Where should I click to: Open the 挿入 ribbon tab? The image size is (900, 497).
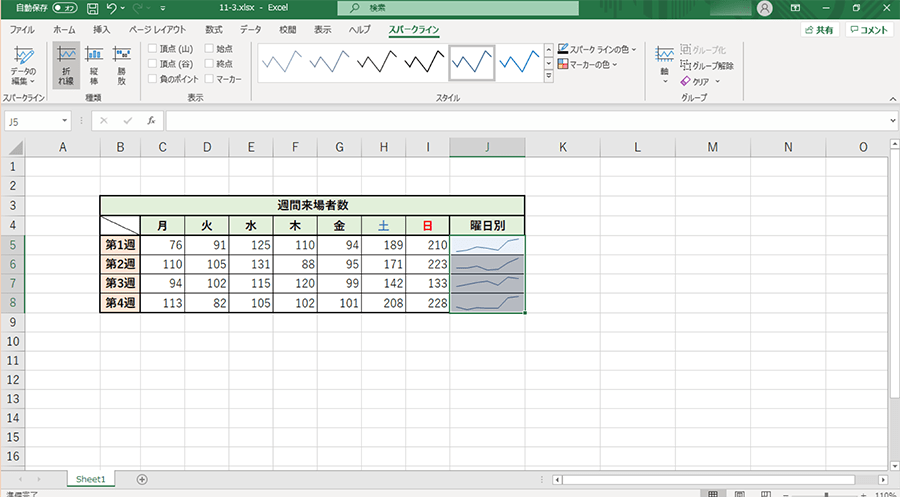[x=101, y=30]
